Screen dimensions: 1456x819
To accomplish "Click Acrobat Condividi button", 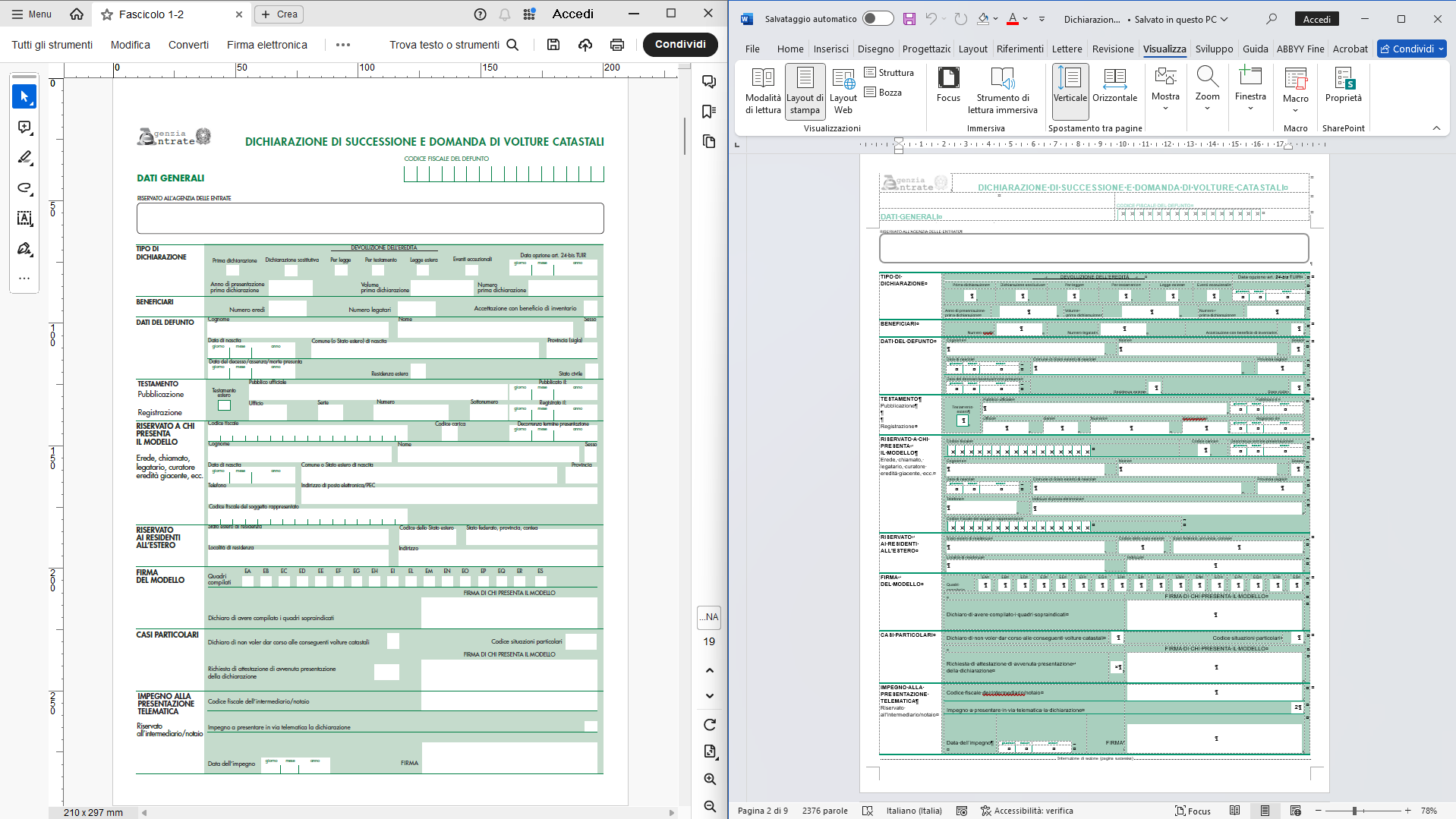I will (x=680, y=44).
